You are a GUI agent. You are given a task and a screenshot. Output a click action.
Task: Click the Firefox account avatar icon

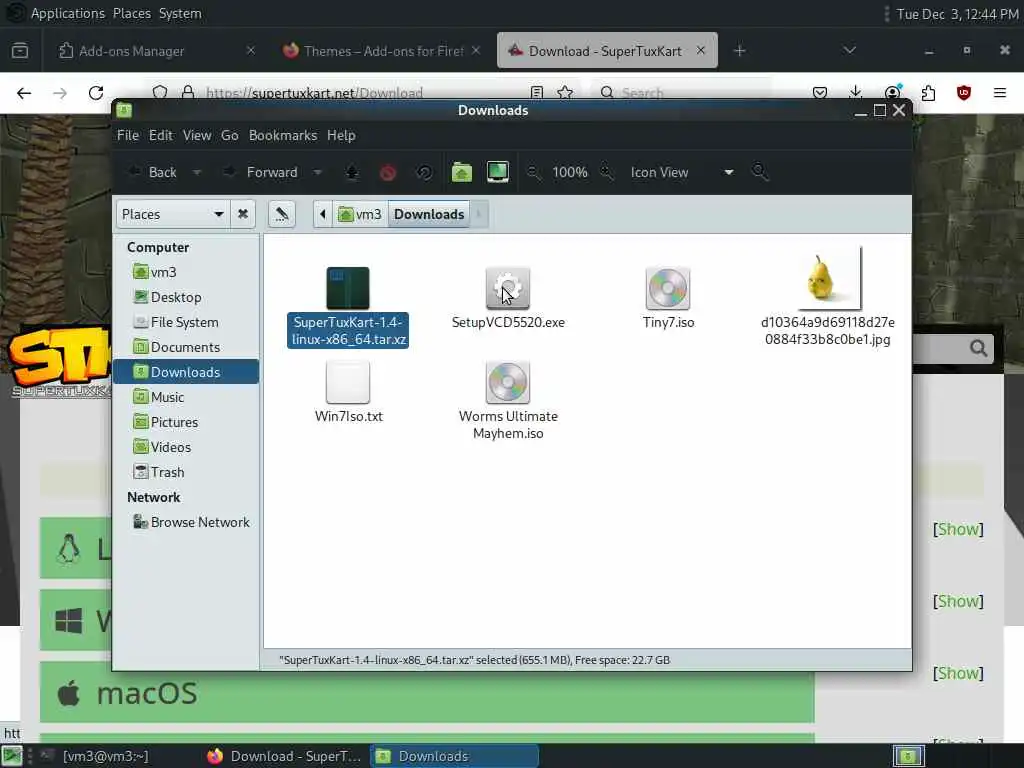pos(892,93)
